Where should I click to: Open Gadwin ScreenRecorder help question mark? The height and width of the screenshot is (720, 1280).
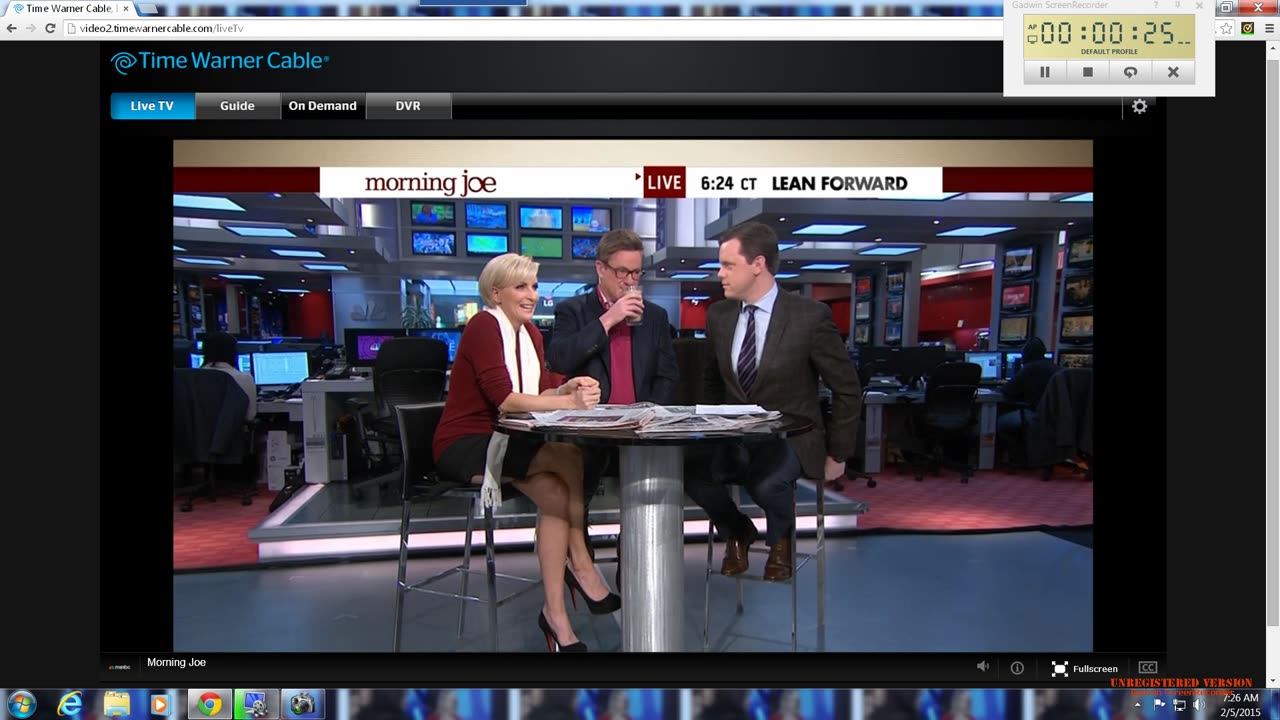(x=1156, y=6)
